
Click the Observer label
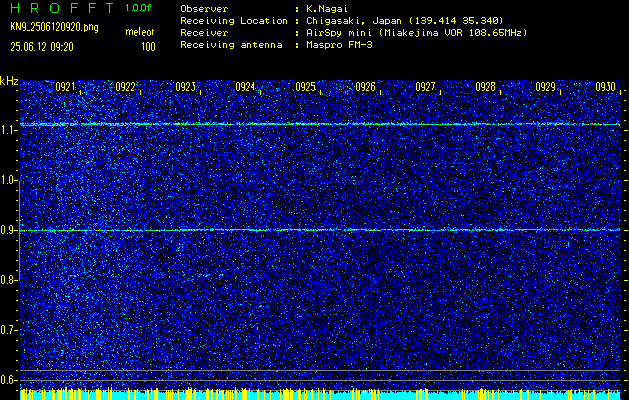204,9
